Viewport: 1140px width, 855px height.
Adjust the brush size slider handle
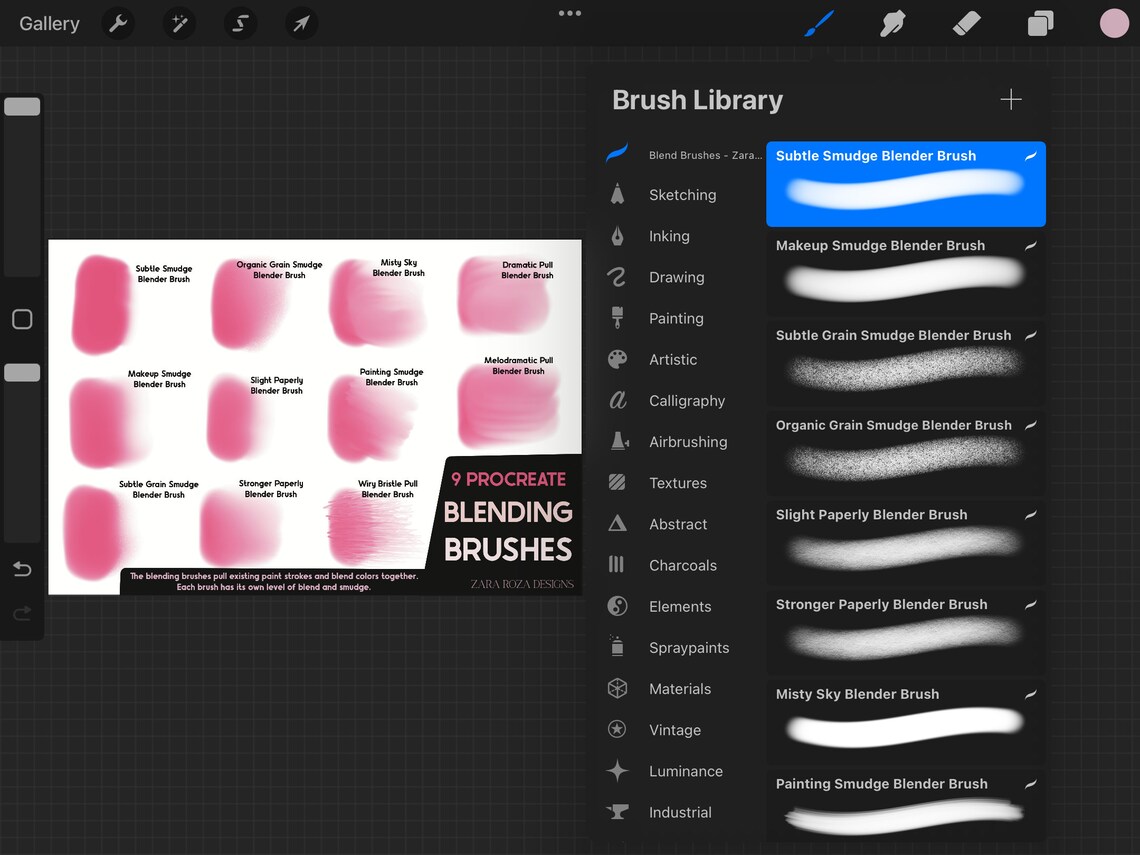[23, 107]
